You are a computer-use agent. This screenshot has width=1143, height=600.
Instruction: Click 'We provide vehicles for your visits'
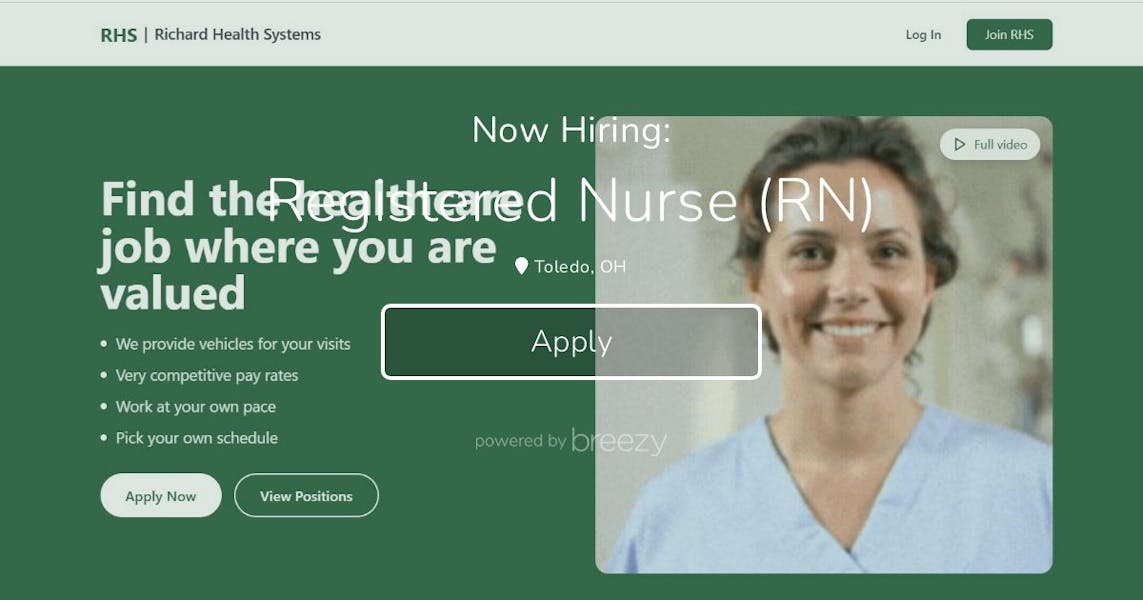click(x=233, y=344)
